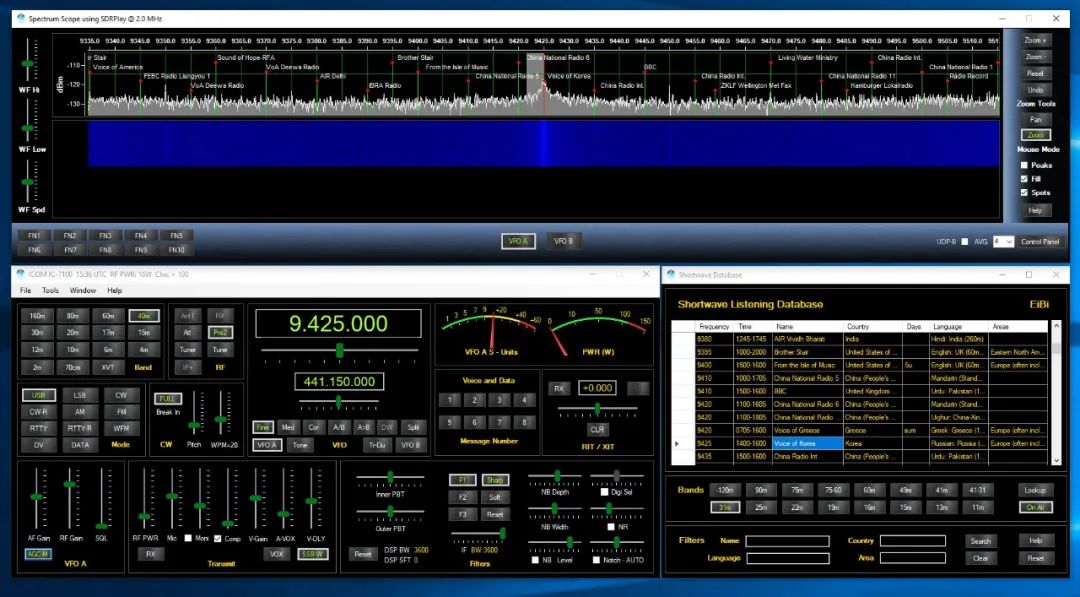Click the Lookup button
This screenshot has width=1080, height=597.
[x=1035, y=490]
